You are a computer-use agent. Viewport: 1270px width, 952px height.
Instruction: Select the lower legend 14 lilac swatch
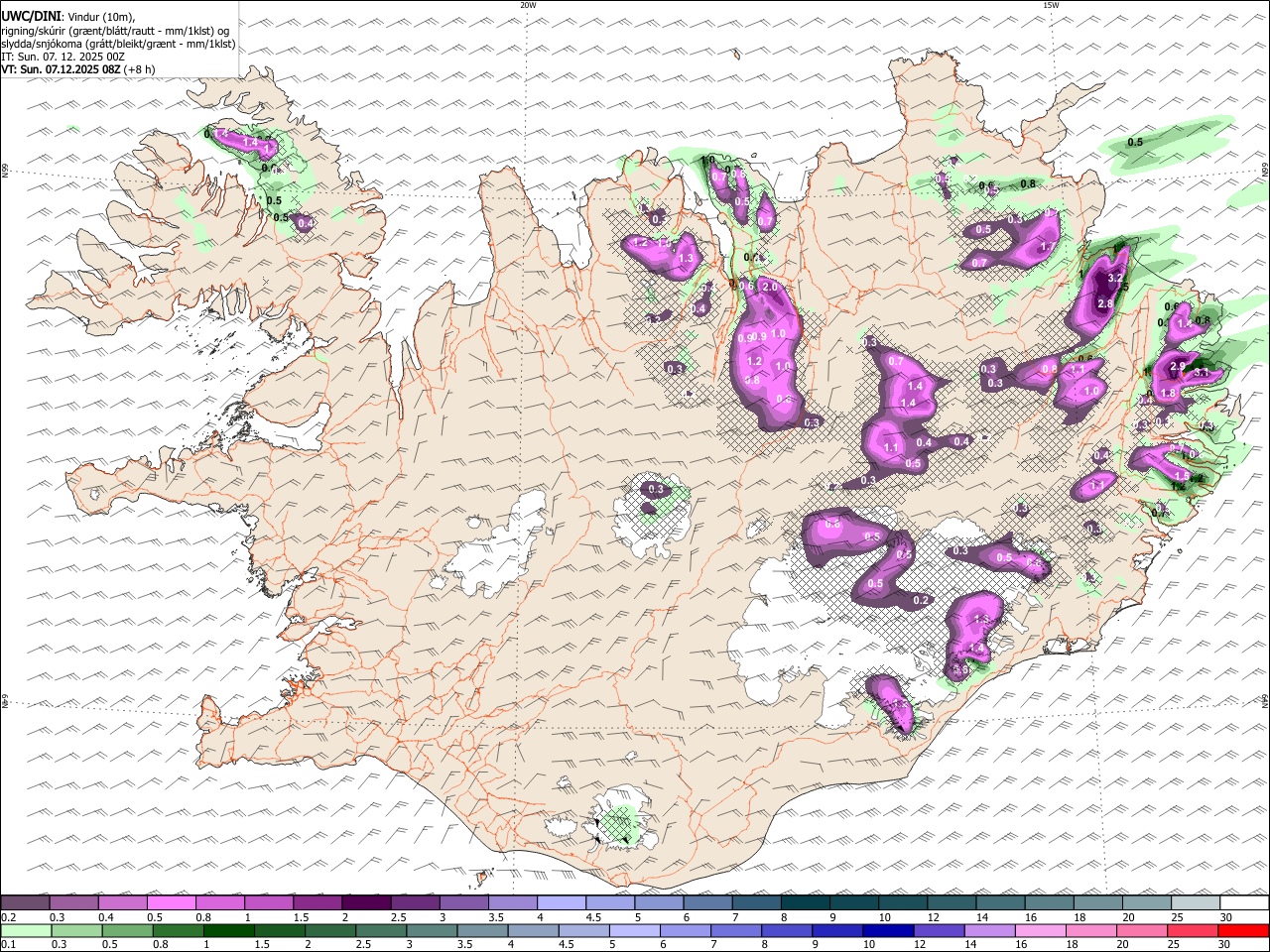(x=988, y=931)
